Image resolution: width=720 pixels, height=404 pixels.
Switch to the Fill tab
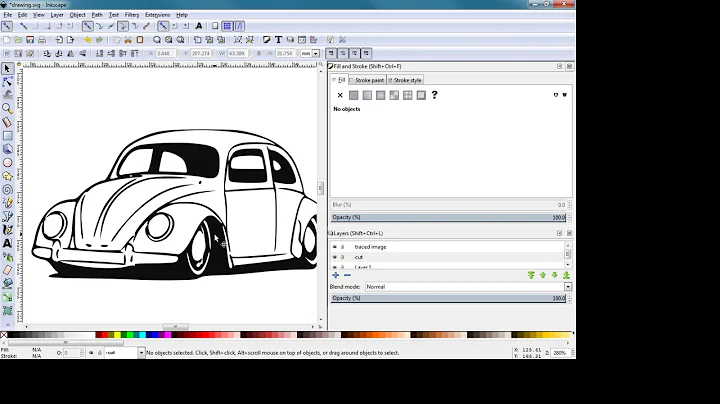[339, 80]
